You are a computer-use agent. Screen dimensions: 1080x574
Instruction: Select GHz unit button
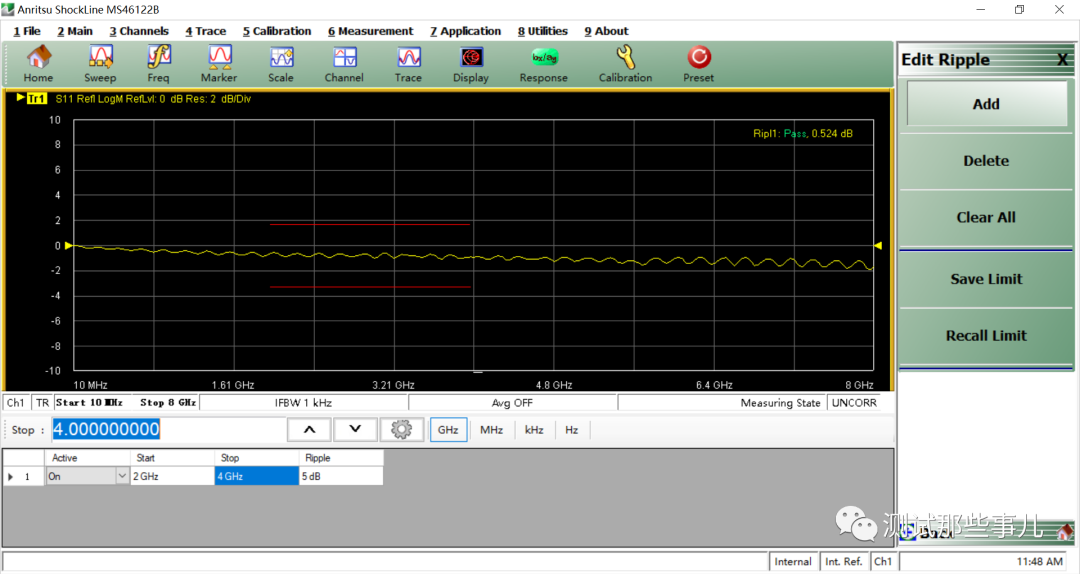tap(448, 429)
